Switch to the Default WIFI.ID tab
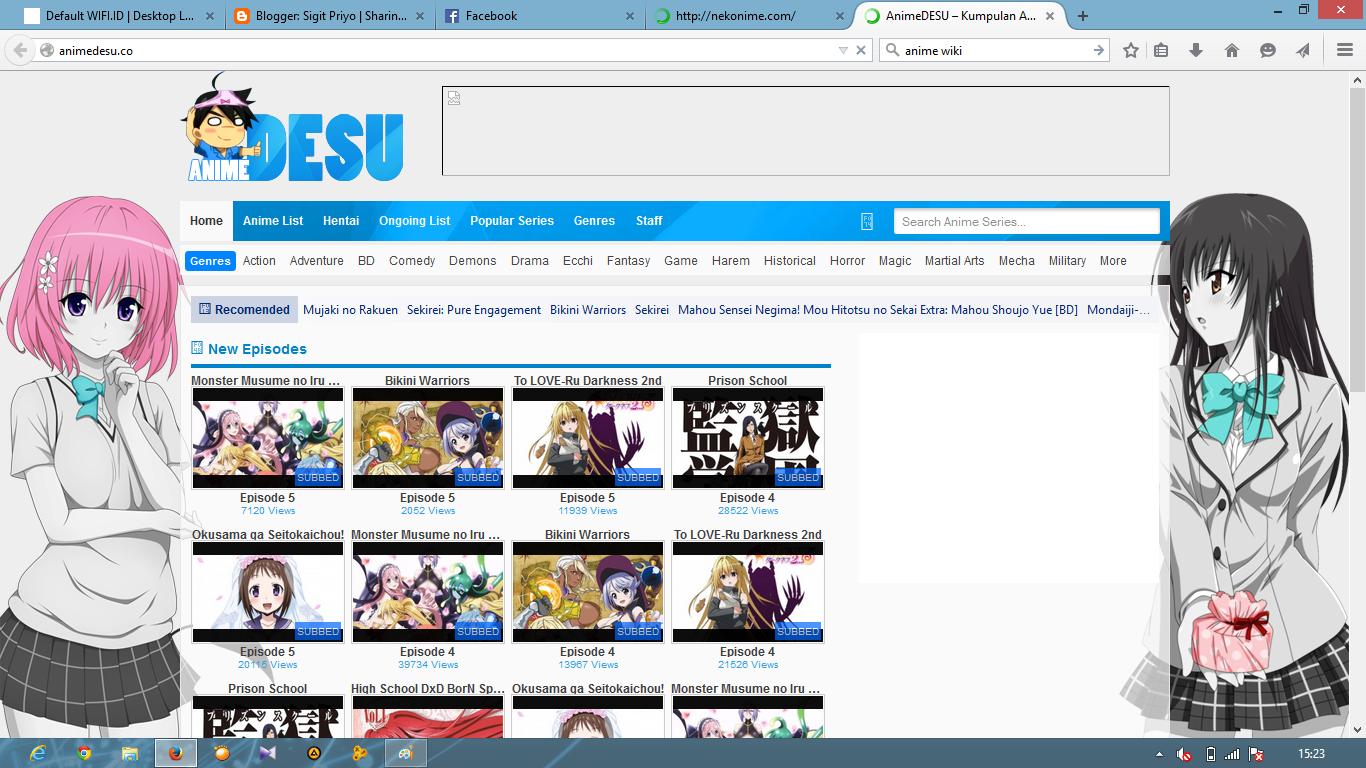This screenshot has width=1366, height=768. (119, 16)
